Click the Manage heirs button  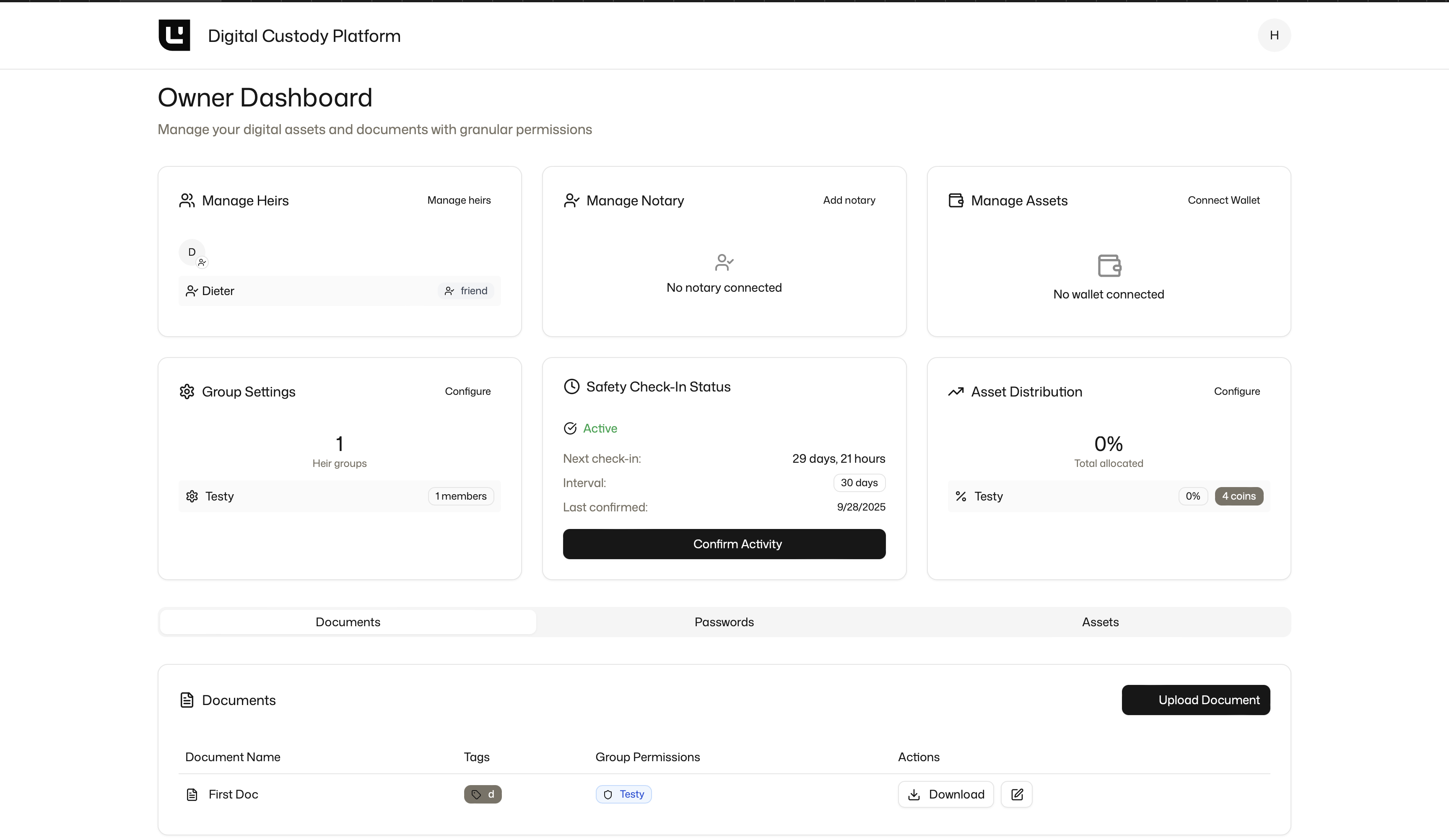coord(459,200)
